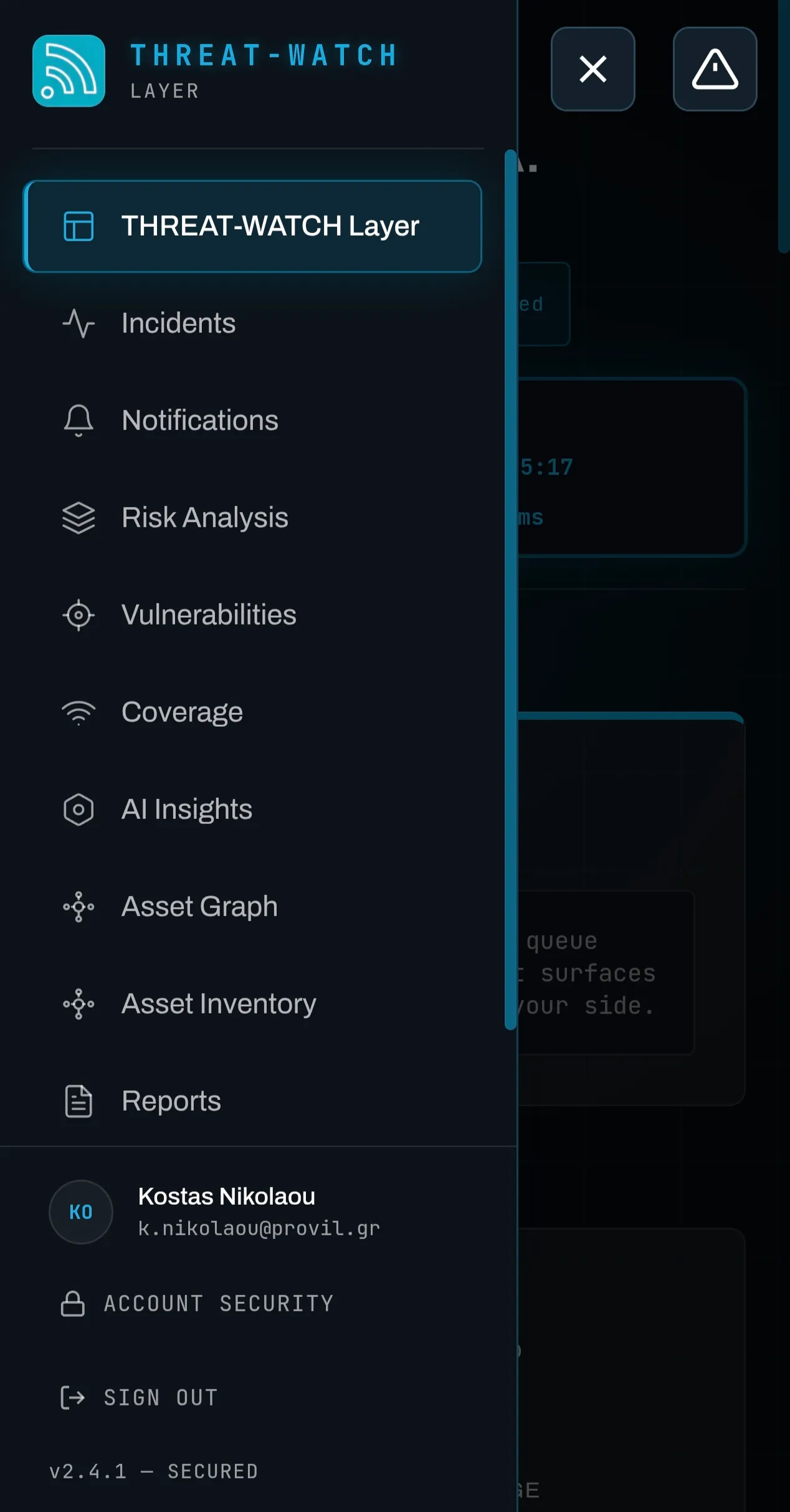
Task: Open the Coverage section
Action: 252,712
